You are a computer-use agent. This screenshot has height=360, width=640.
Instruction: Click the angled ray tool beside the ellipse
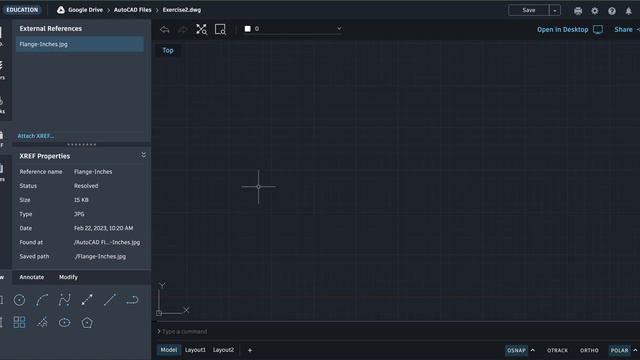[42, 322]
